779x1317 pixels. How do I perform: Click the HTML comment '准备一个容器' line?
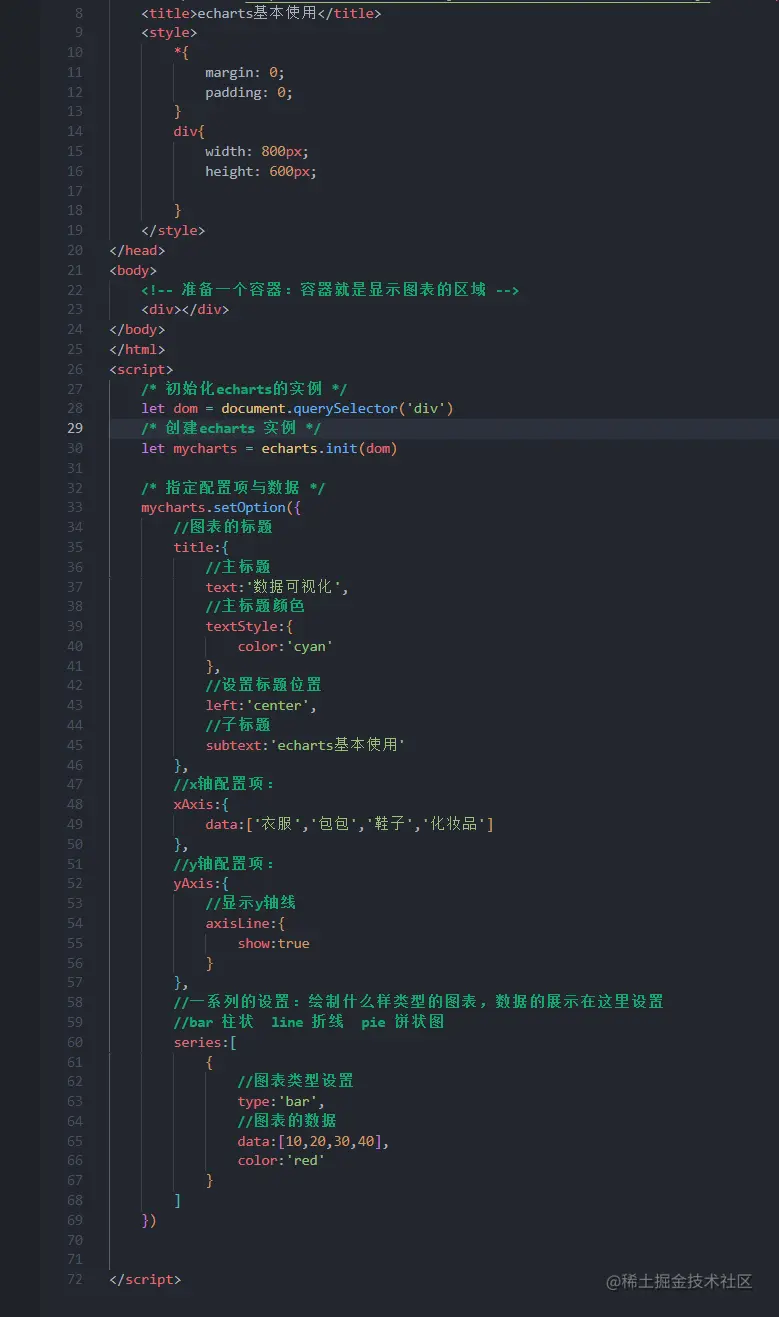pos(330,290)
